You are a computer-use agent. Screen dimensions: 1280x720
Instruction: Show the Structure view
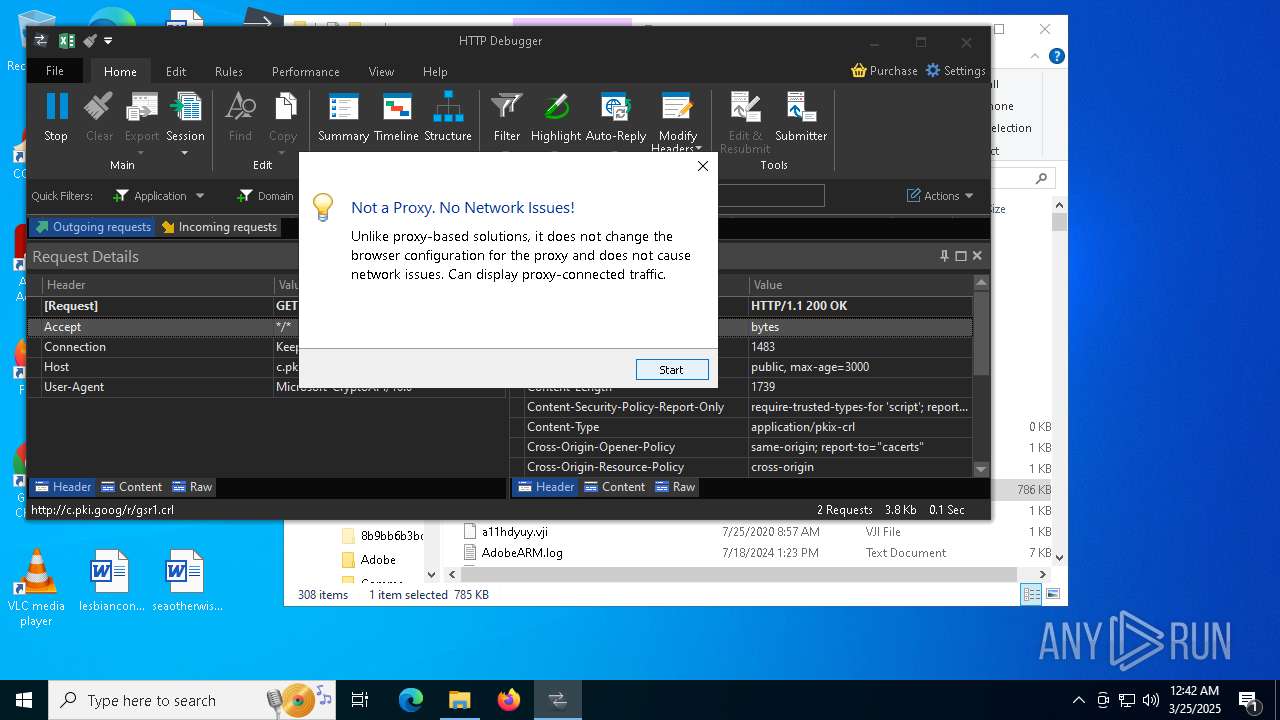(x=447, y=117)
